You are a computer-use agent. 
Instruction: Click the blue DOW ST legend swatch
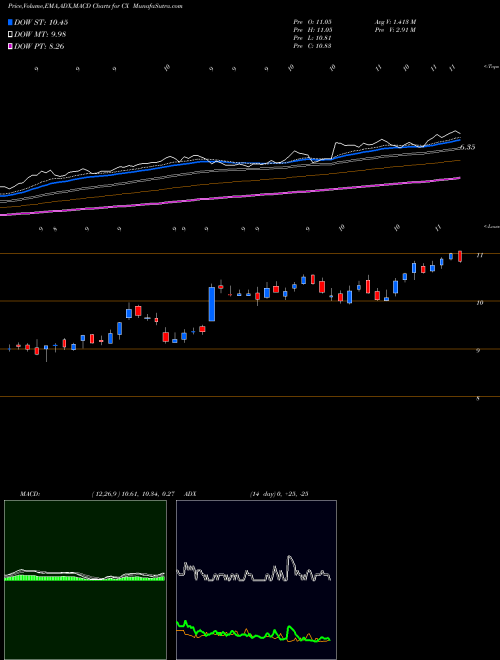10,22
